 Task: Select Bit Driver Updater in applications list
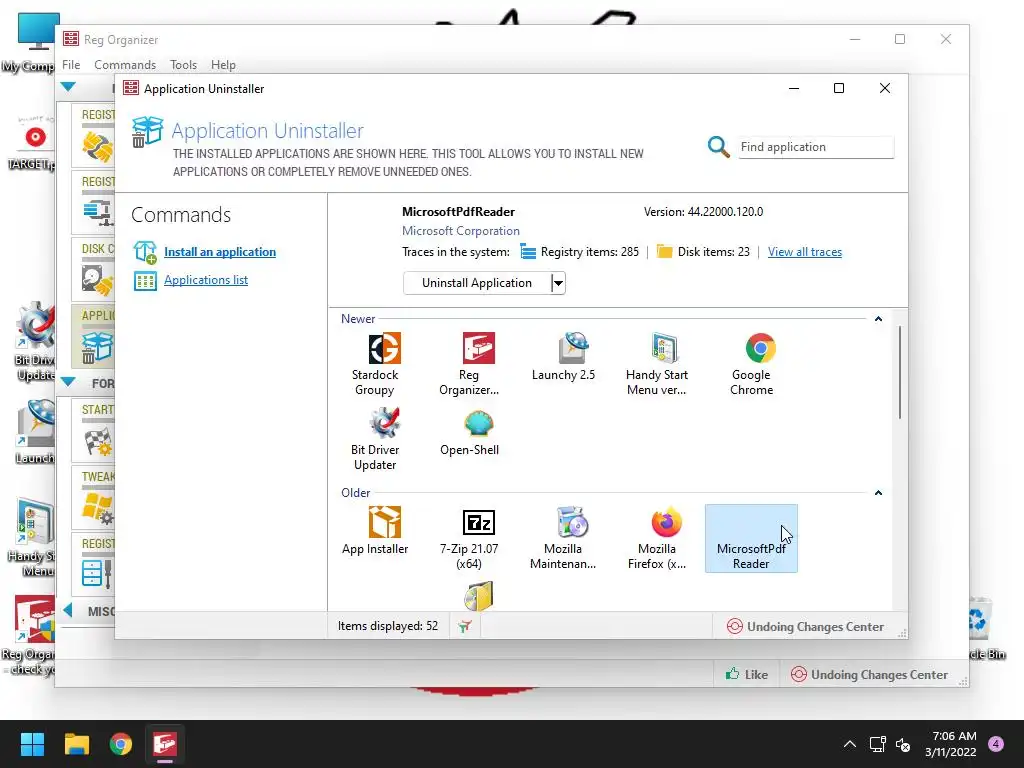[x=375, y=439]
